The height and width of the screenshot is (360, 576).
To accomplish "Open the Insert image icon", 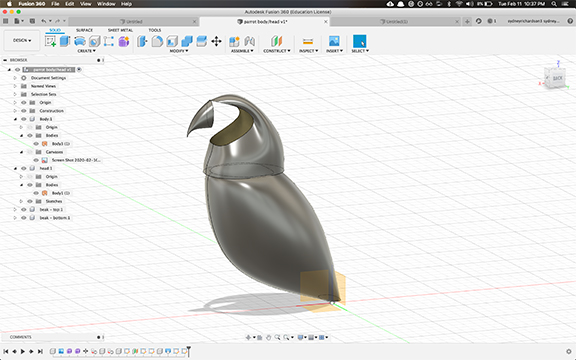I will tap(334, 41).
